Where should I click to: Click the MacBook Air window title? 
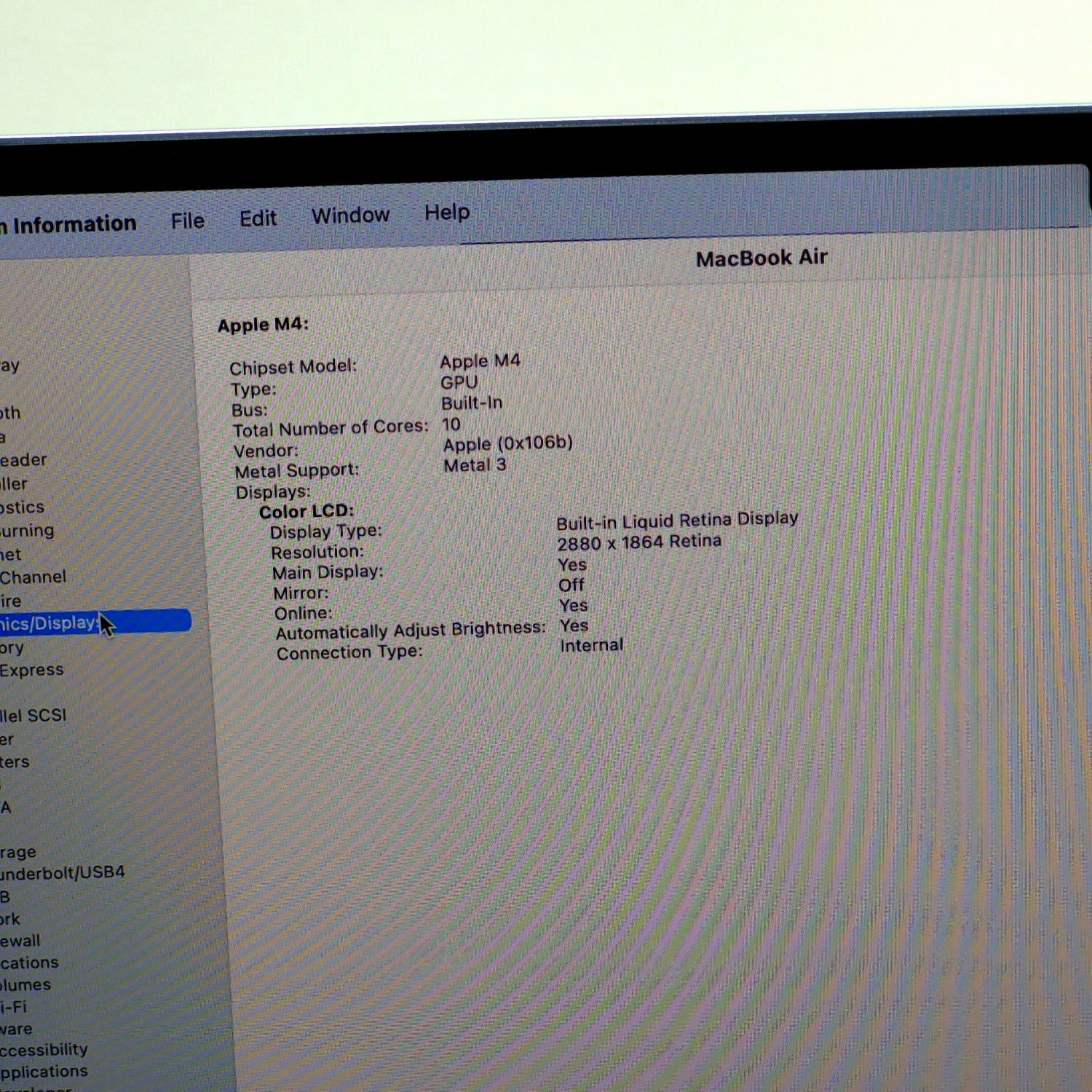(761, 258)
